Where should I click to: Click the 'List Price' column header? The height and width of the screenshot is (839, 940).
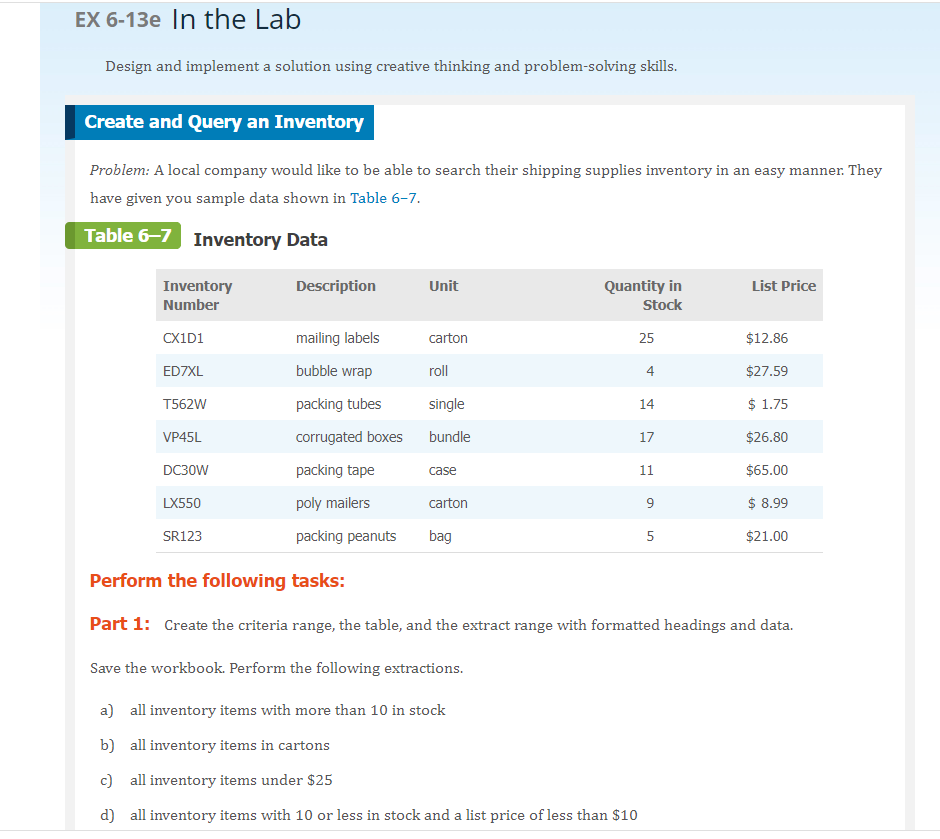(x=784, y=286)
